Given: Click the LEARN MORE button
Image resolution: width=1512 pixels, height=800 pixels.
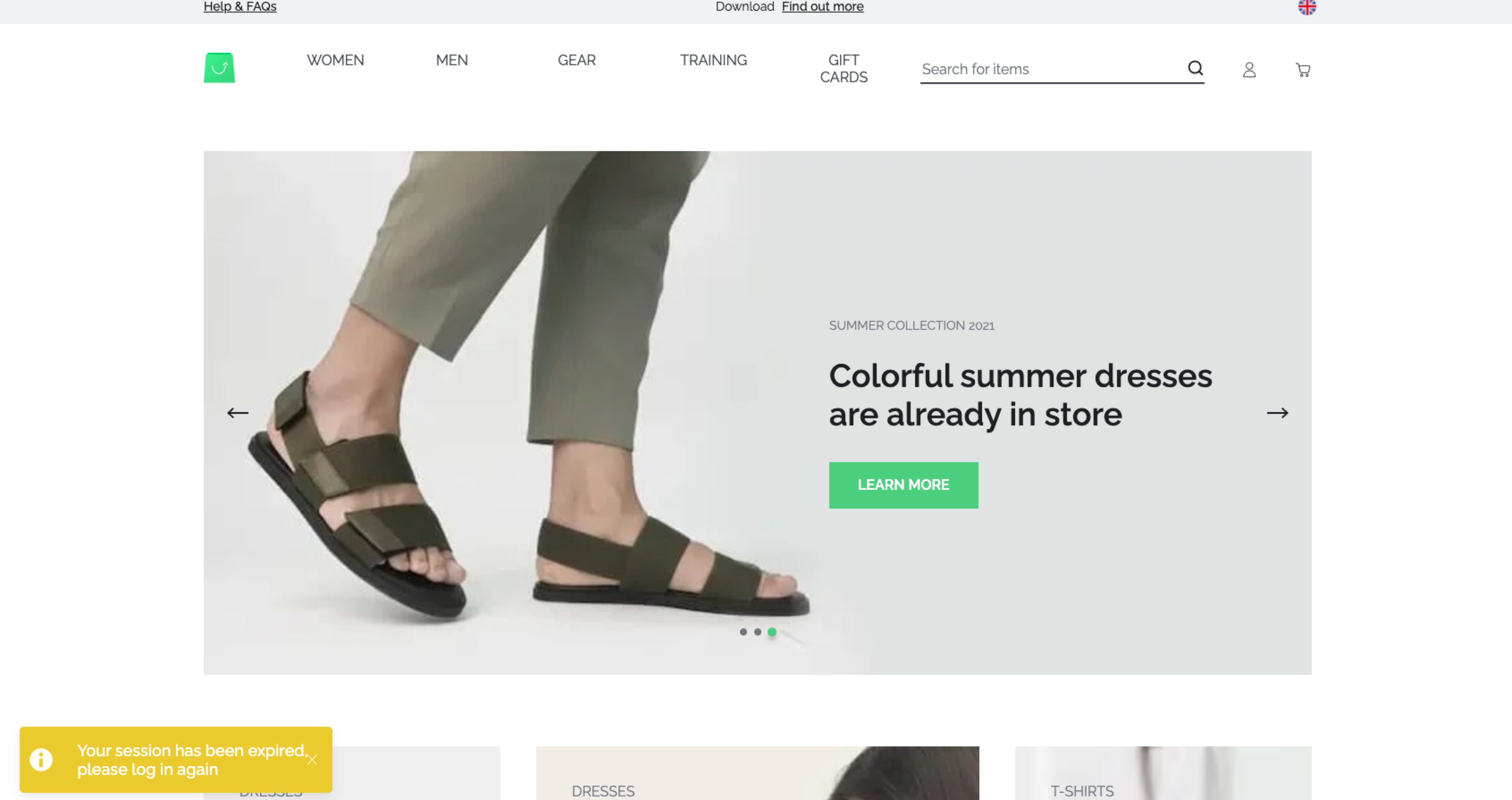Looking at the screenshot, I should [x=903, y=485].
